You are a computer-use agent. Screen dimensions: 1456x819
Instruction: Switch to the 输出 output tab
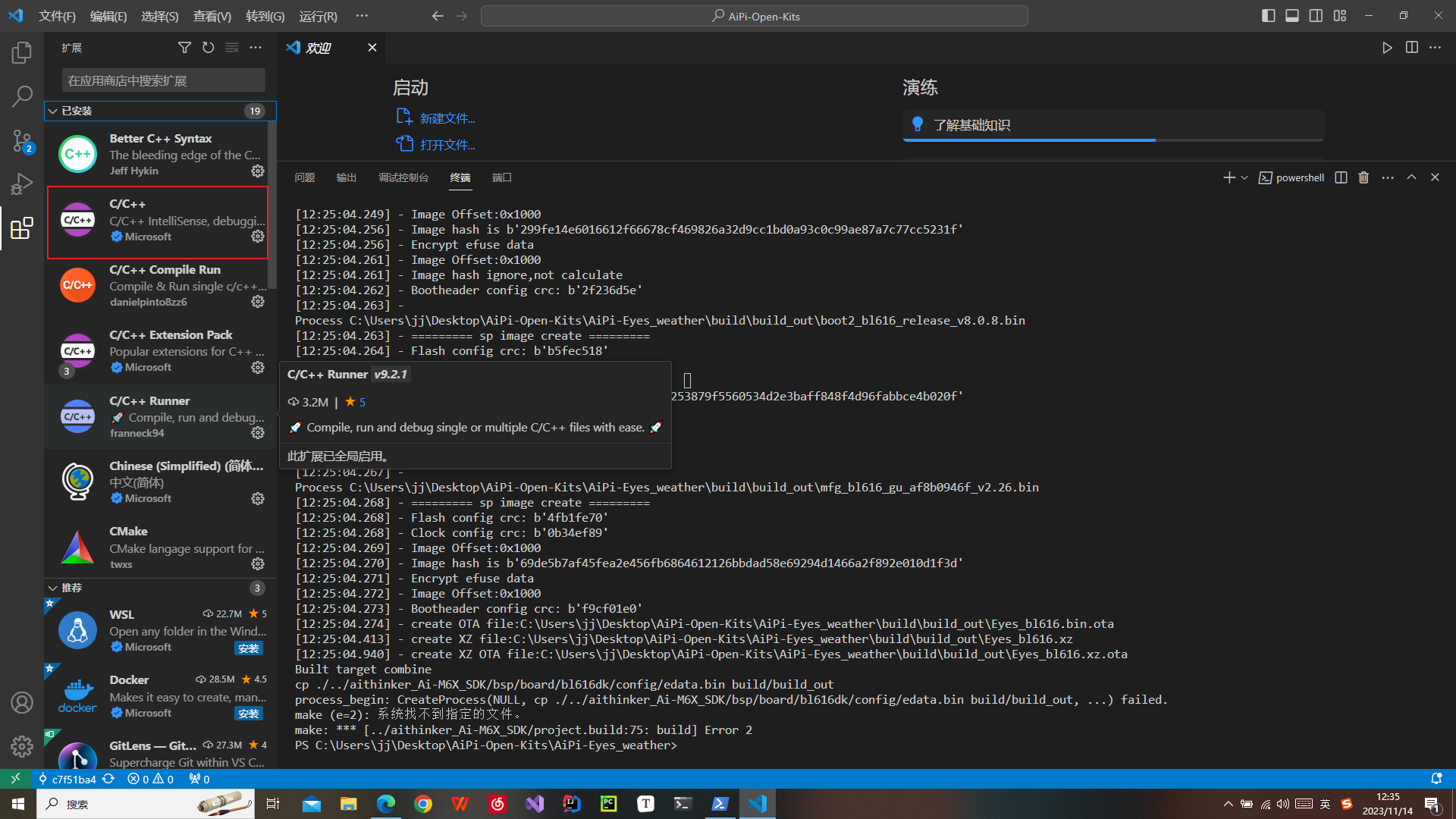tap(347, 177)
